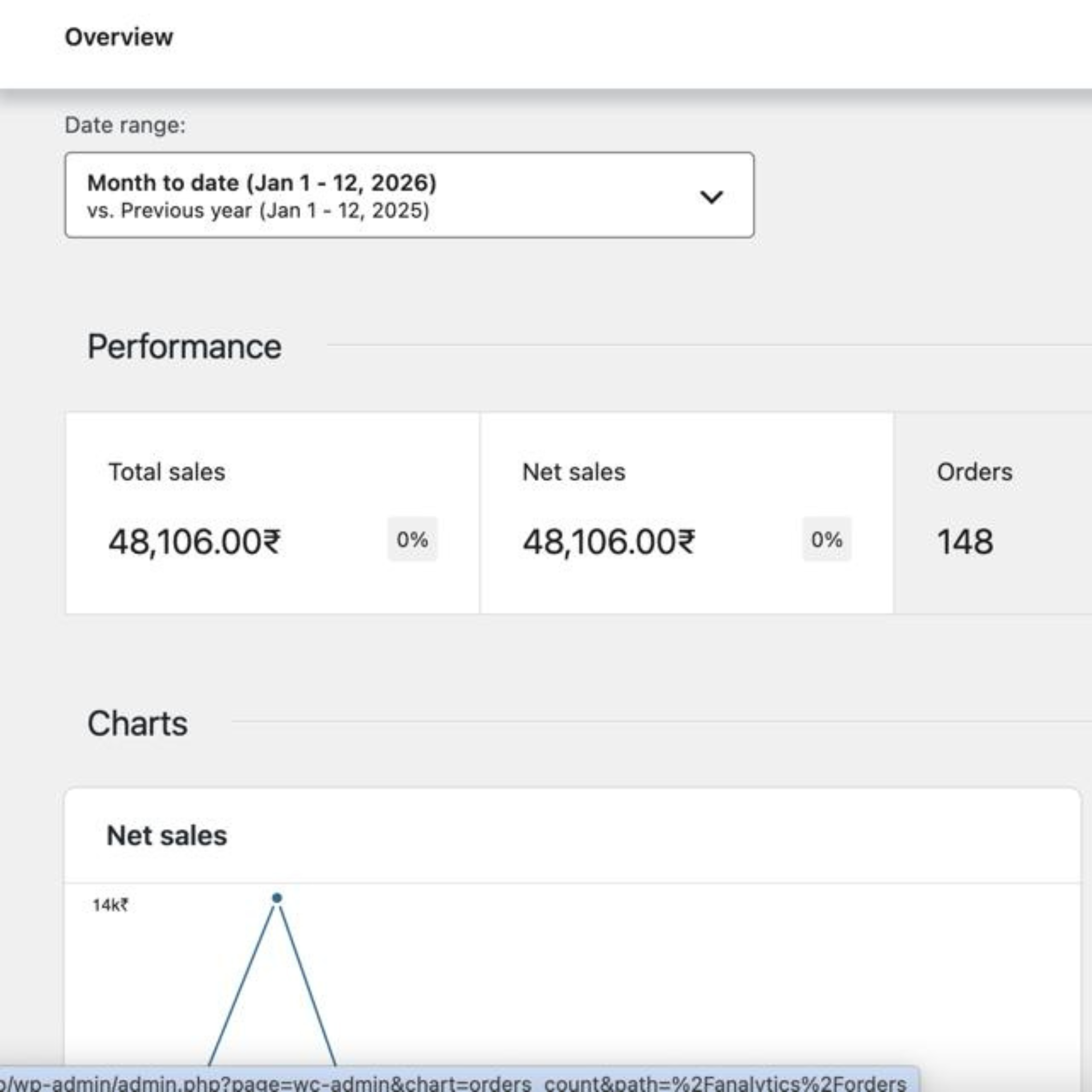Open the Net sales performance card label
This screenshot has height=1092, width=1092.
(x=574, y=472)
